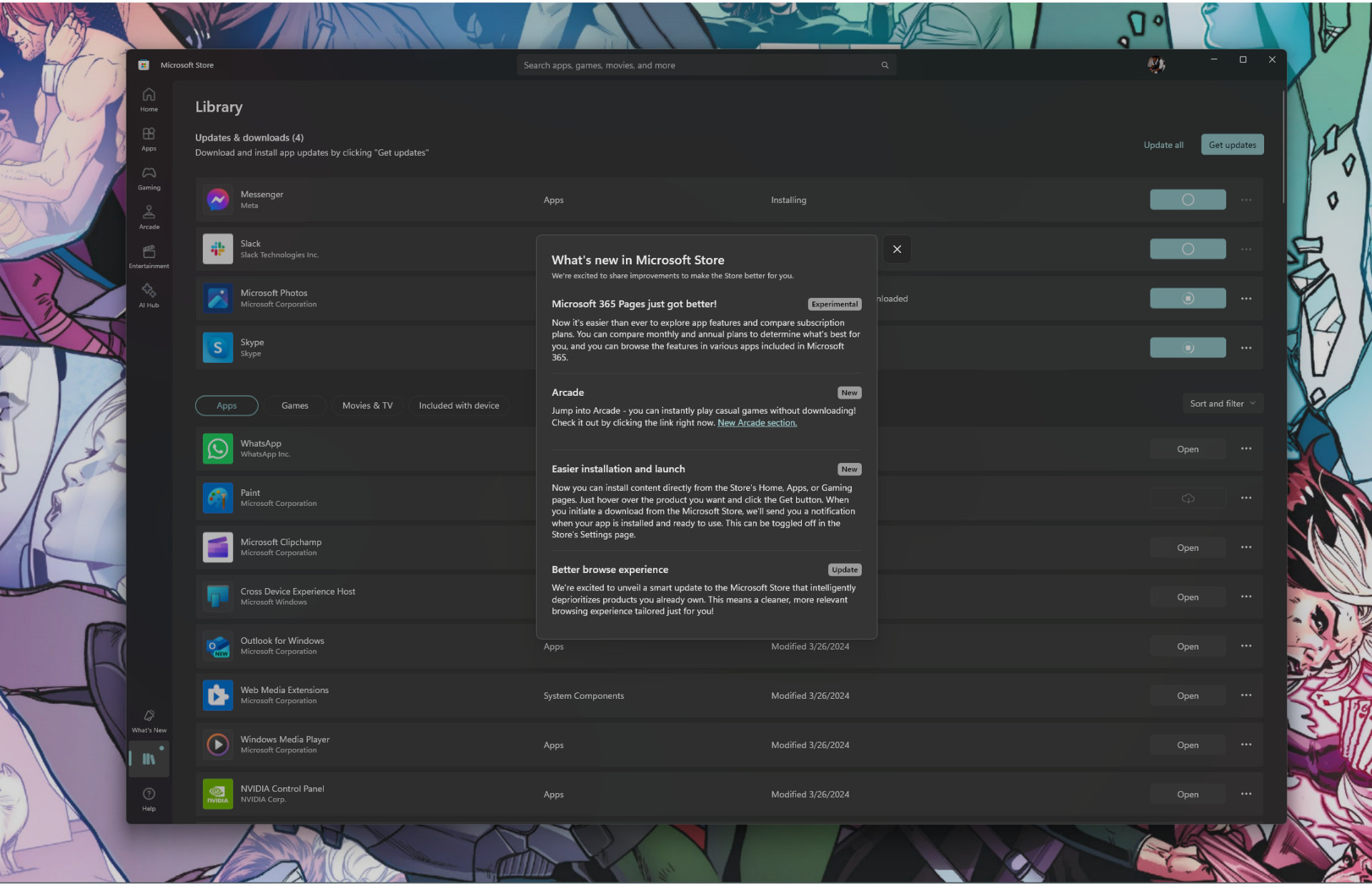The width and height of the screenshot is (1372, 886).
Task: Open Windows Media Player
Action: pyautogui.click(x=1188, y=745)
